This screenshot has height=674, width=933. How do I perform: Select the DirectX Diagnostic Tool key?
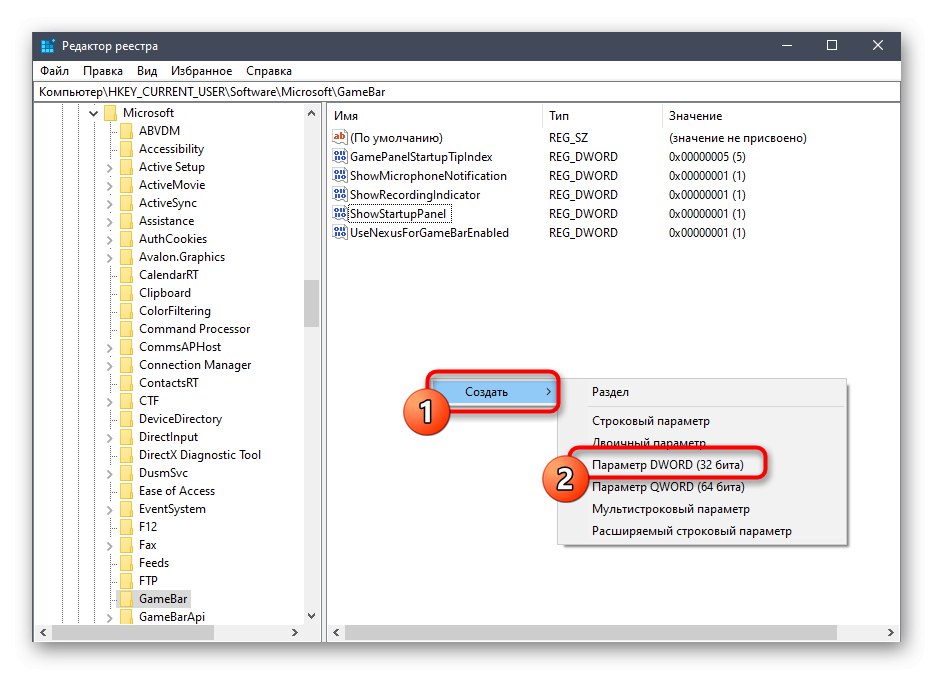point(199,455)
